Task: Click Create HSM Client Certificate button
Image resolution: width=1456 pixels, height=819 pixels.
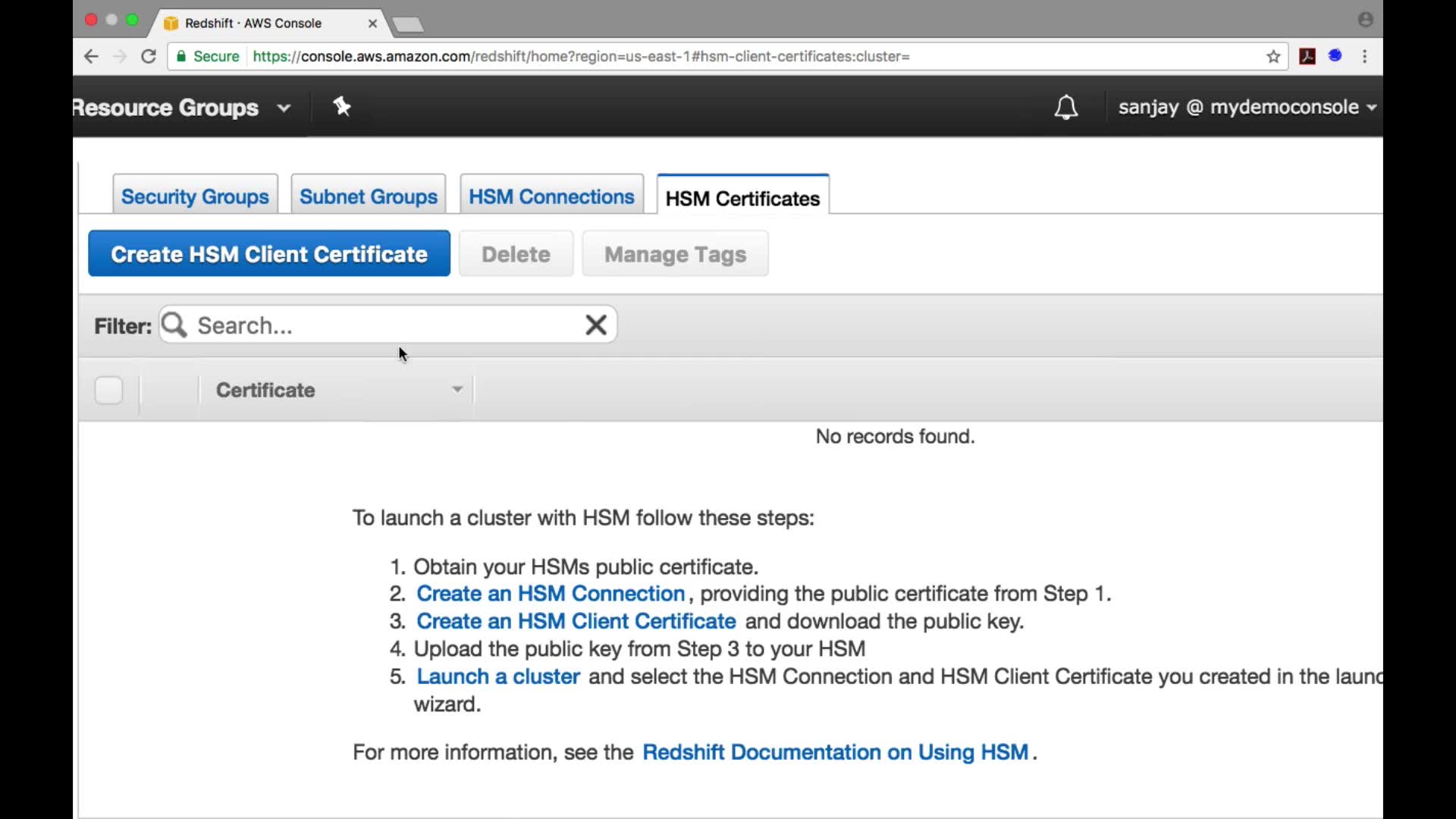Action: [269, 254]
